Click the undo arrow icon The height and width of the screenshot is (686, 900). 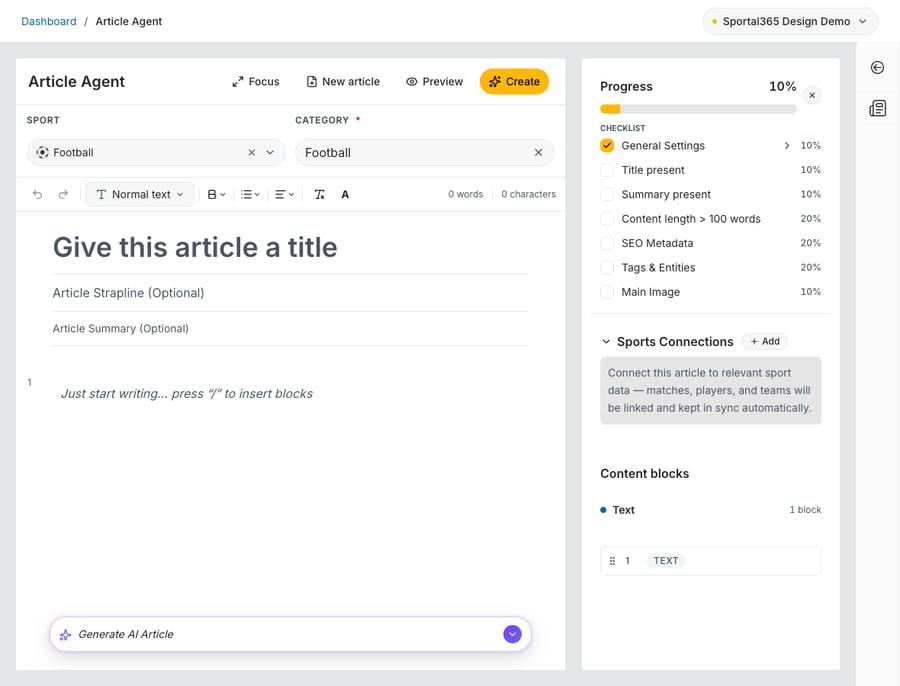click(37, 195)
